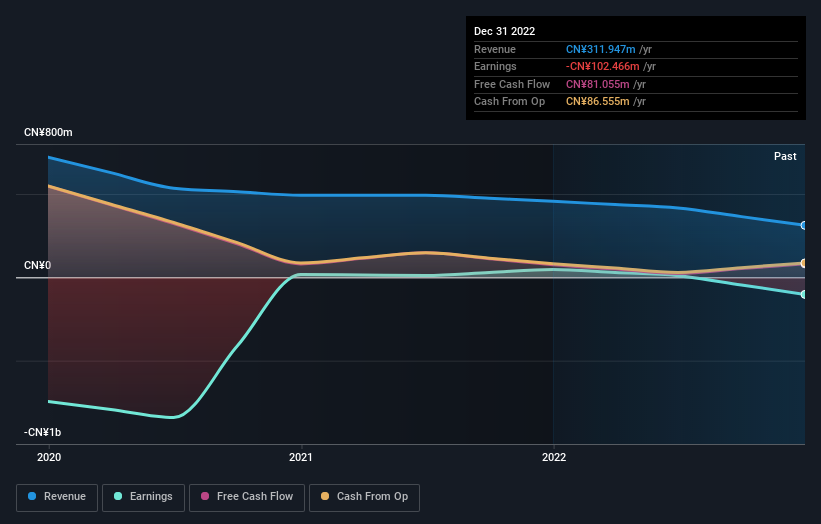Click the CN¥86.555m cash from op value
Image resolution: width=821 pixels, height=524 pixels.
pos(597,102)
